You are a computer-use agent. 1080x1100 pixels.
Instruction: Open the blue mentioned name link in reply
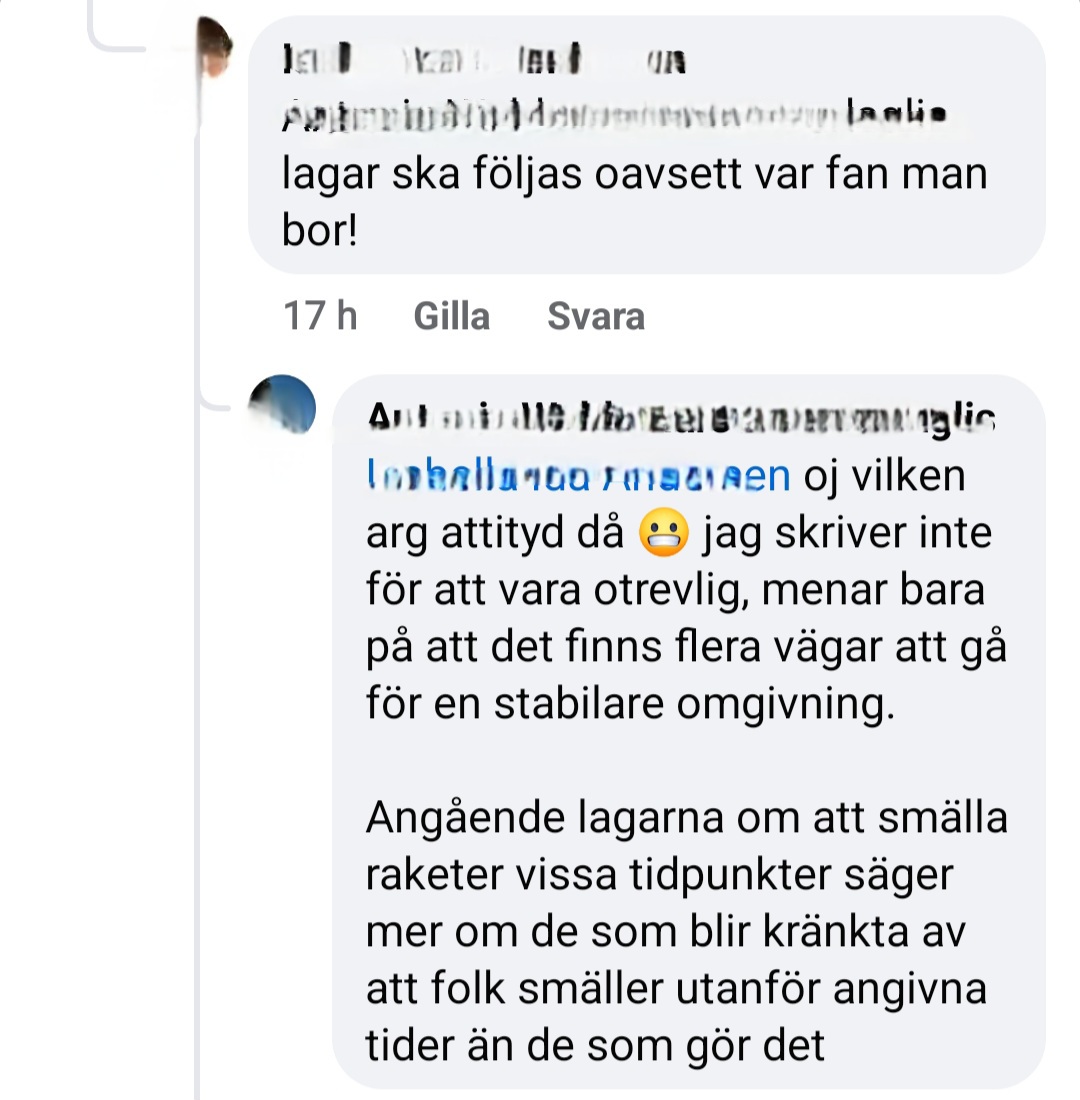point(578,476)
